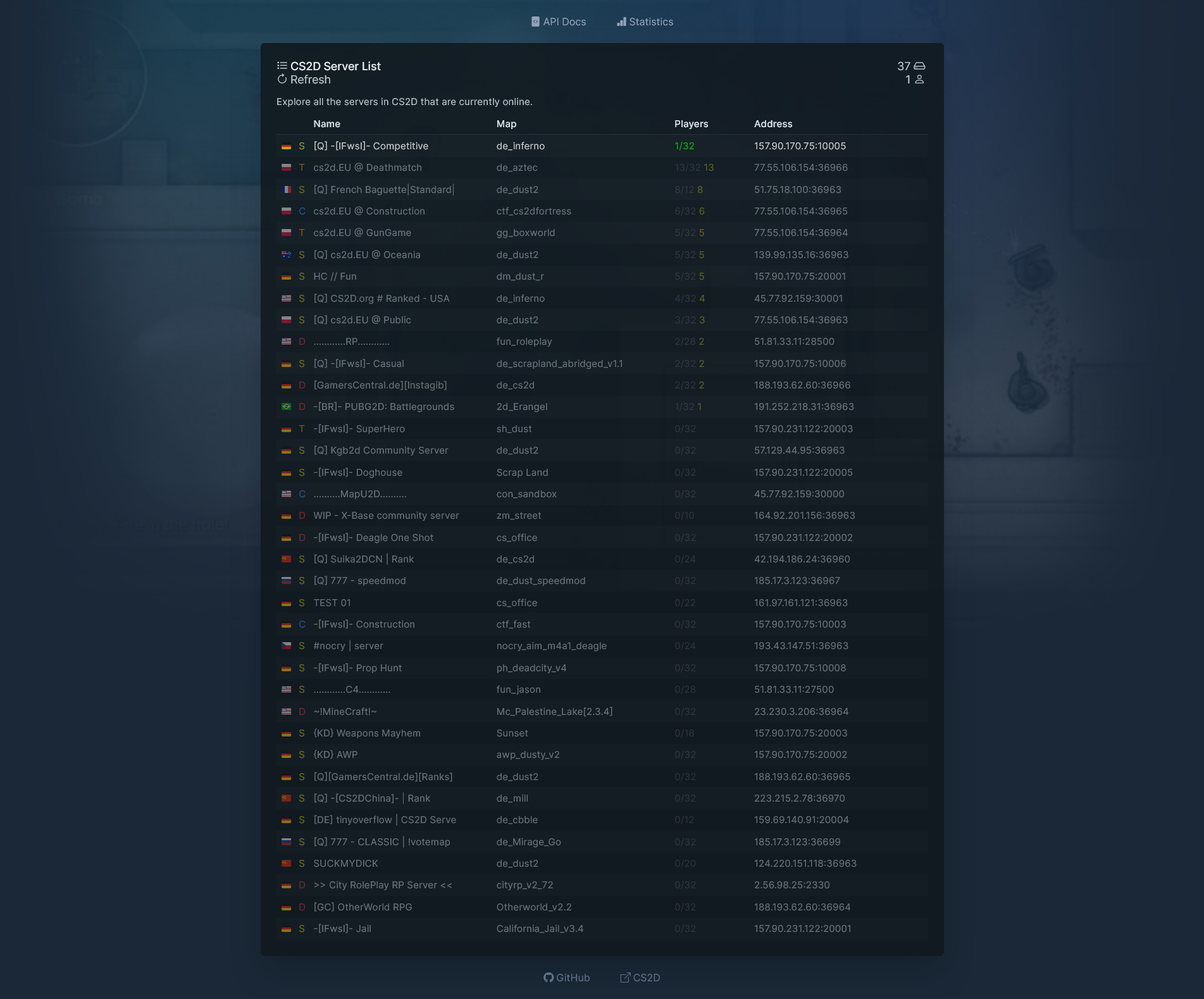Image resolution: width=1204 pixels, height=999 pixels.
Task: Click the D mode letter on OtherWorld RPG row
Action: (302, 907)
